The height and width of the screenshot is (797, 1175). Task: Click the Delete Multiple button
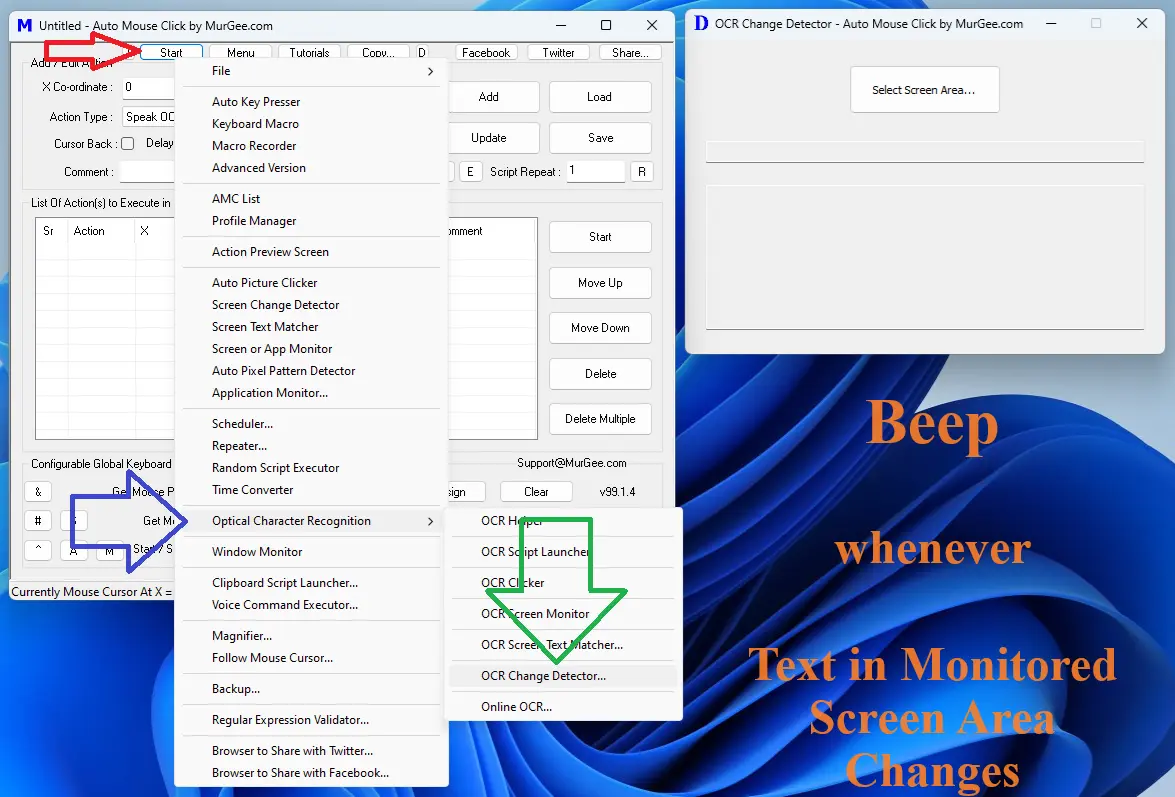(x=600, y=419)
